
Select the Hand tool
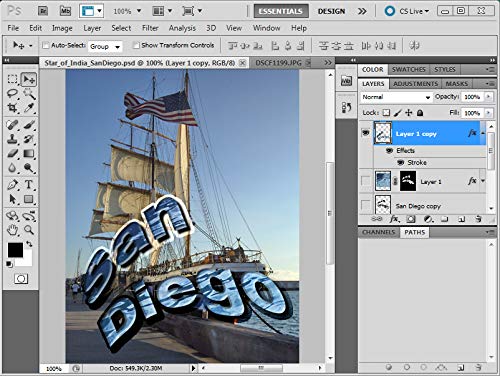(x=12, y=230)
